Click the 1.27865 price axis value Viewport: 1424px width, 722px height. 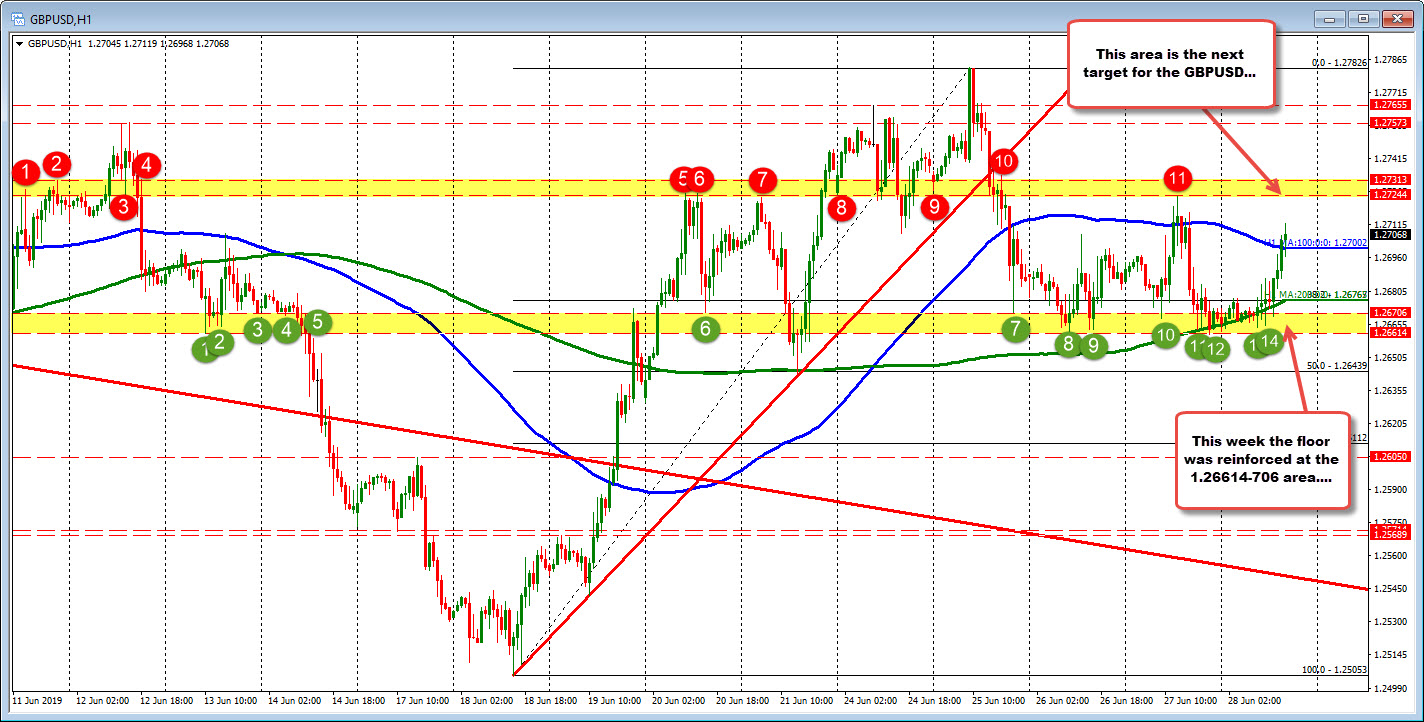1389,60
